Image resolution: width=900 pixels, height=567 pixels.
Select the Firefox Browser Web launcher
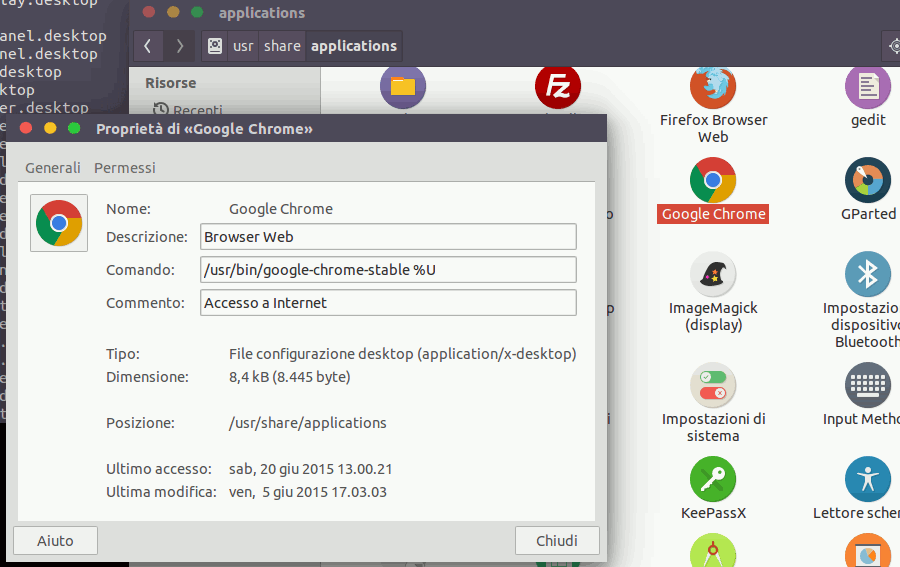pyautogui.click(x=713, y=87)
